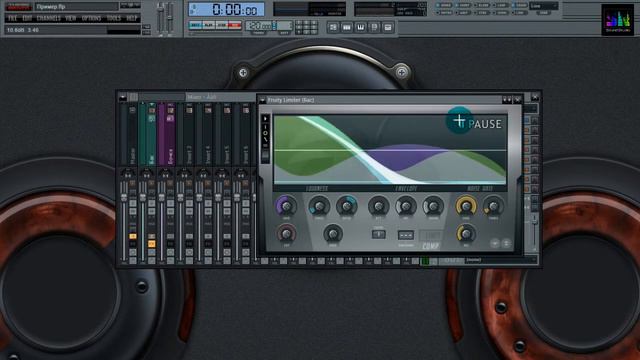Toggle pattern/song mode switch beside Play
This screenshot has width=640, height=360.
pyautogui.click(x=196, y=25)
